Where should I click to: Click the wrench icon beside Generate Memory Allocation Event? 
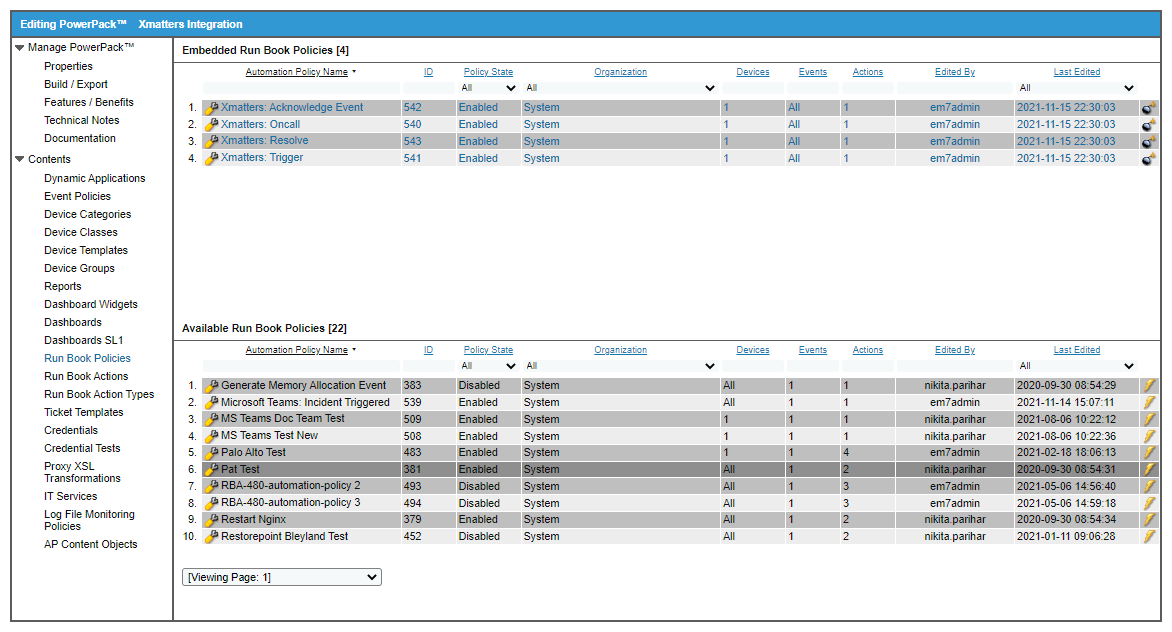211,386
